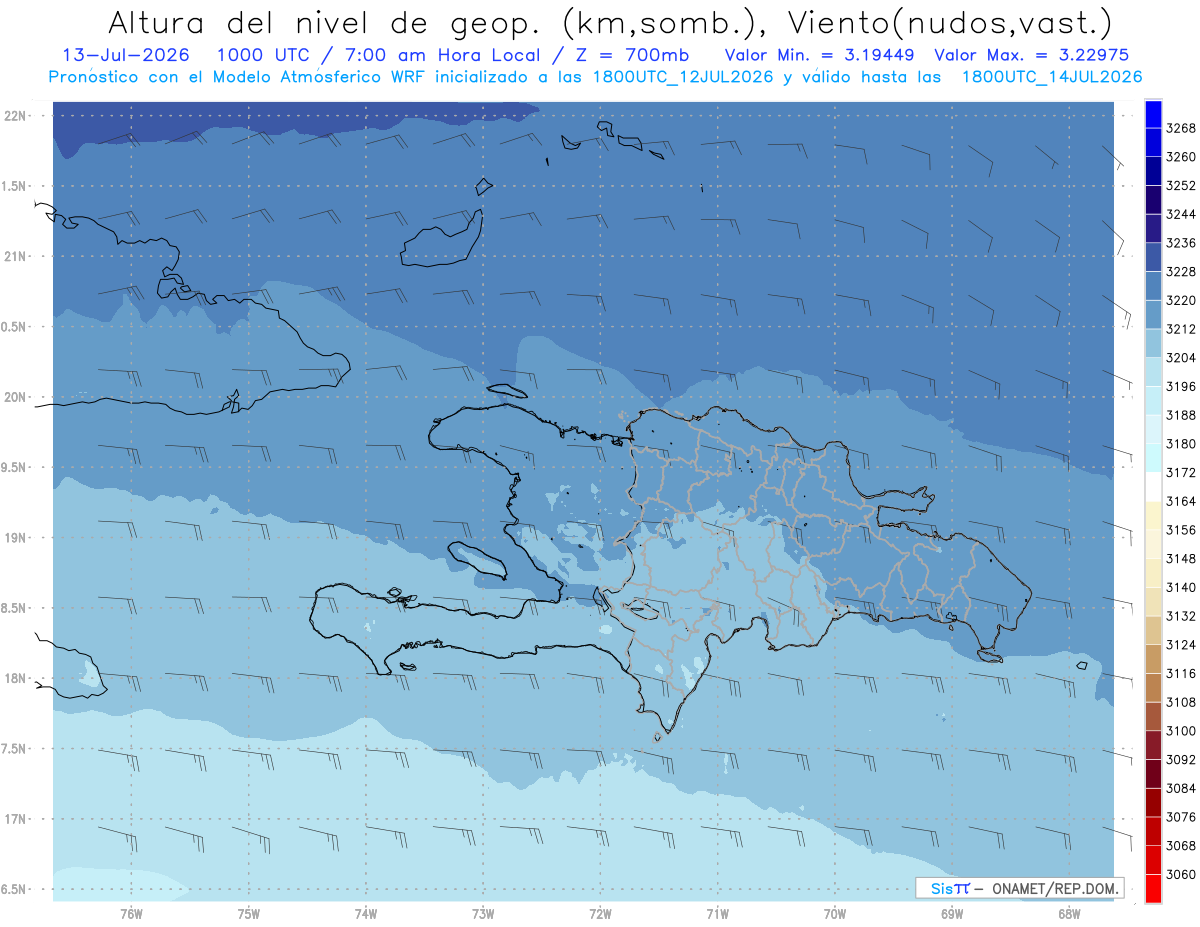Screen dimensions: 1200x927
Task: Select the 'Valor Max. = 3.22975' value
Action: pos(1031,55)
